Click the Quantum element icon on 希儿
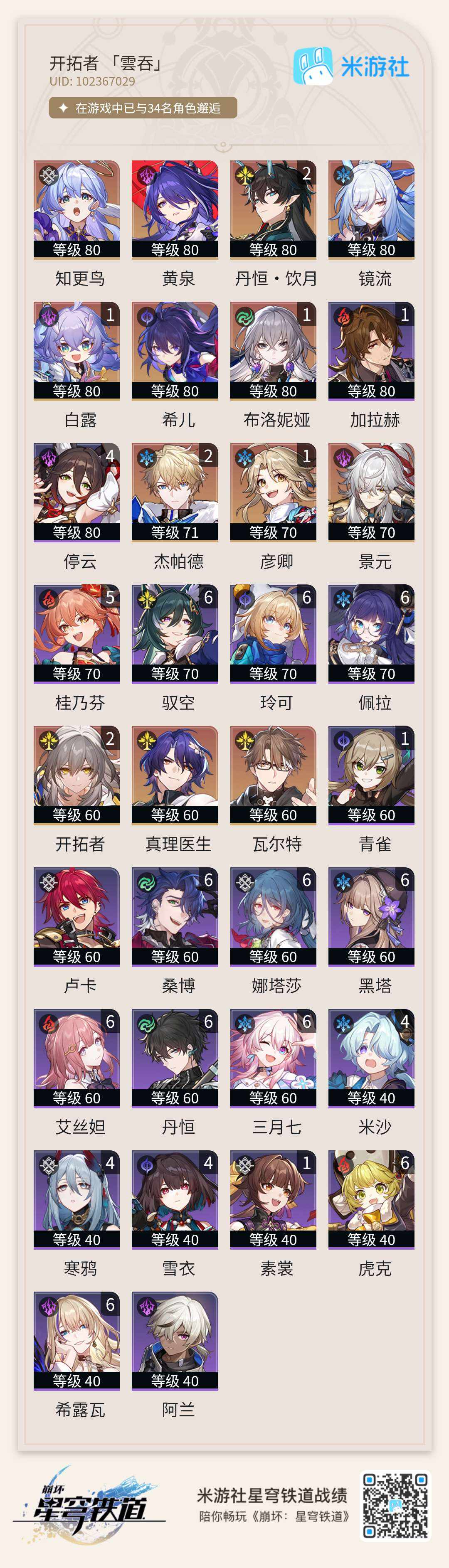Image resolution: width=449 pixels, height=1568 pixels. [x=146, y=317]
